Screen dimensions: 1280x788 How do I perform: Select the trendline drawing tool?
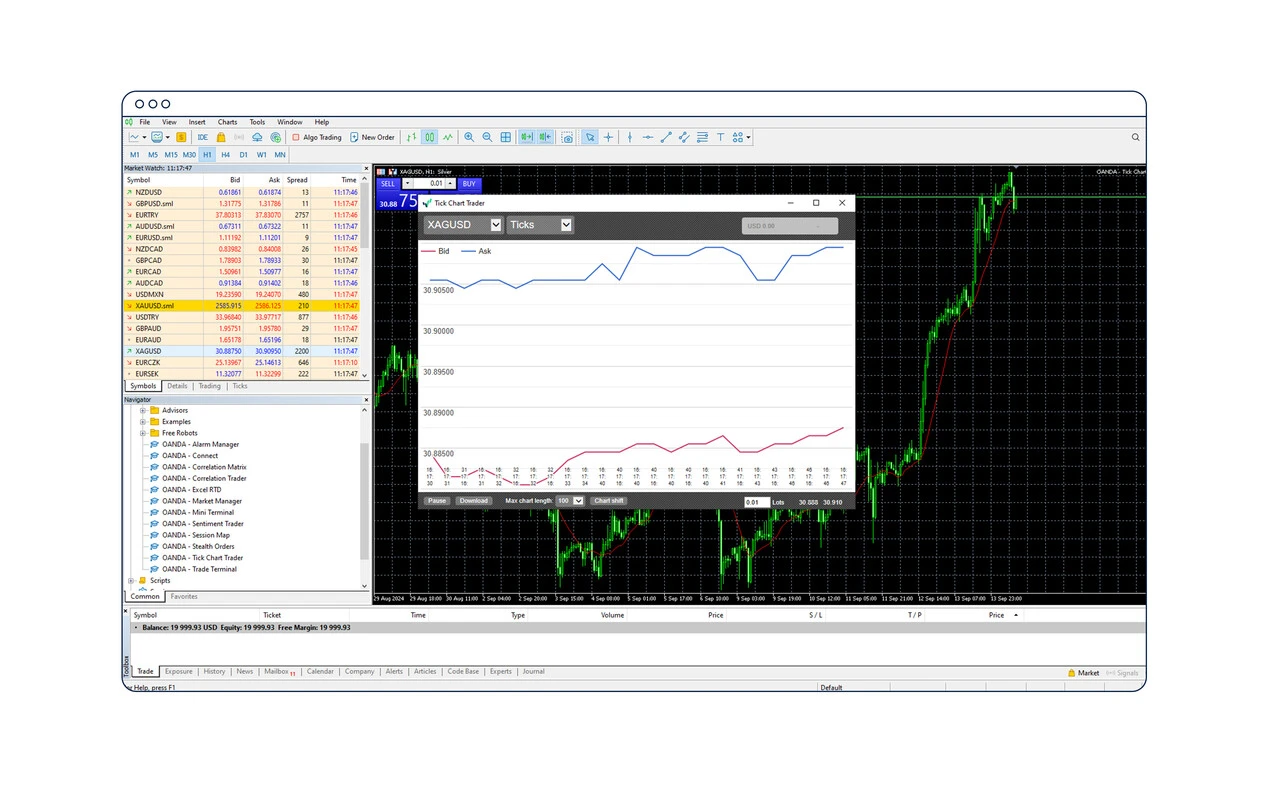(x=666, y=137)
